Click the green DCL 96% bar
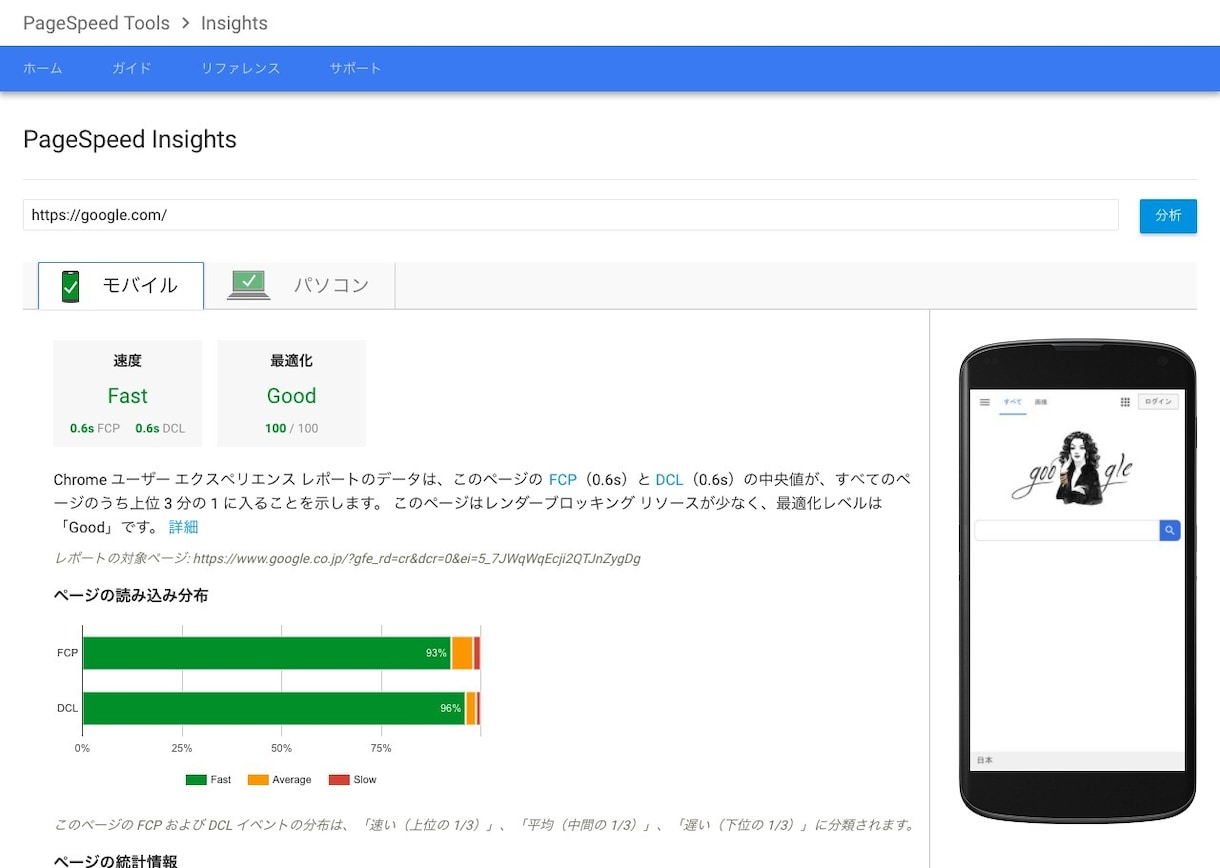1220x868 pixels. (x=274, y=708)
